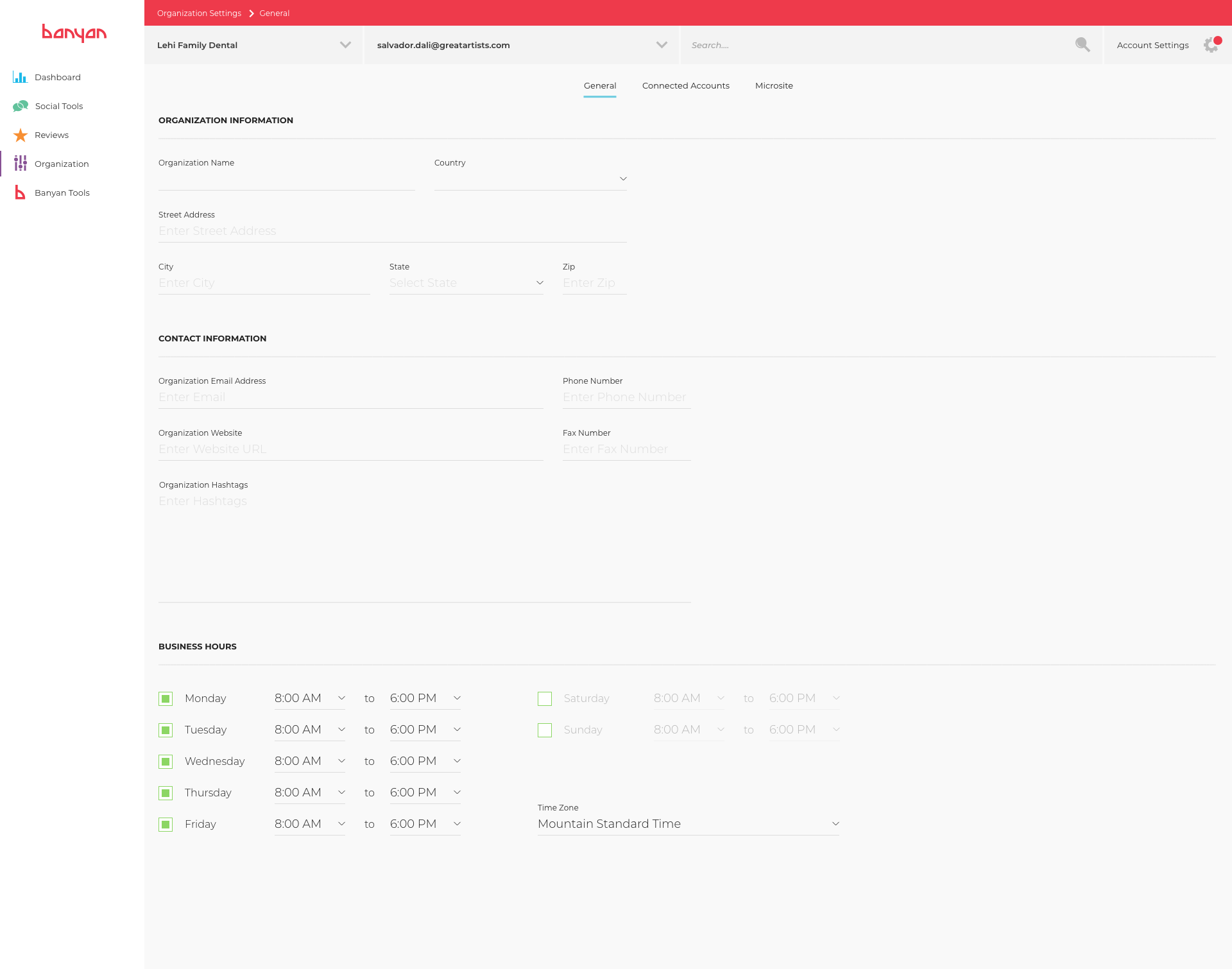Image resolution: width=1232 pixels, height=969 pixels.
Task: Click Organization Settings breadcrumb link
Action: [199, 13]
